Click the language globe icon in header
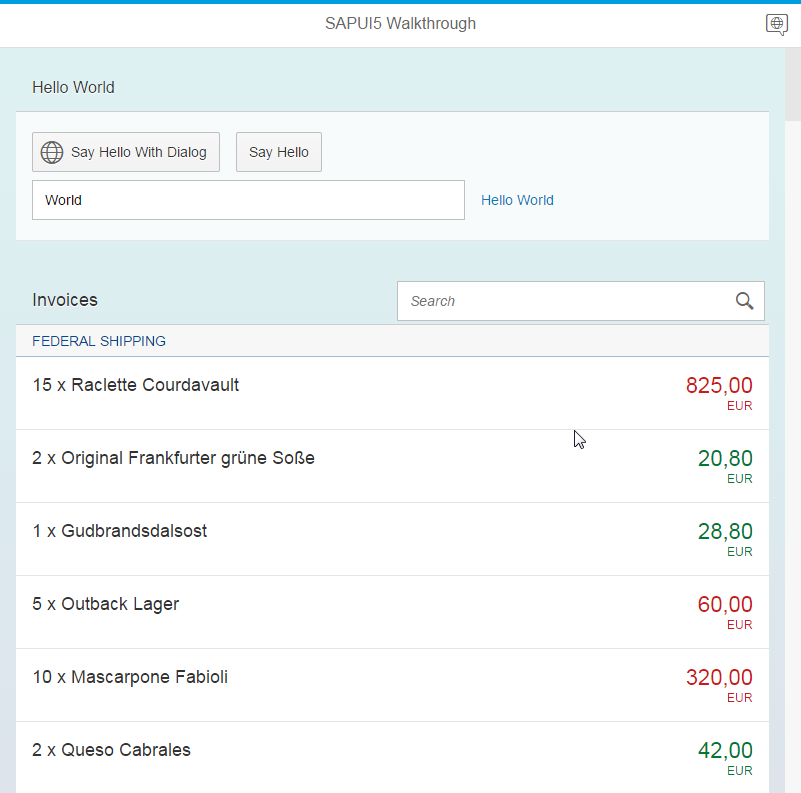Image resolution: width=801 pixels, height=793 pixels. [776, 25]
